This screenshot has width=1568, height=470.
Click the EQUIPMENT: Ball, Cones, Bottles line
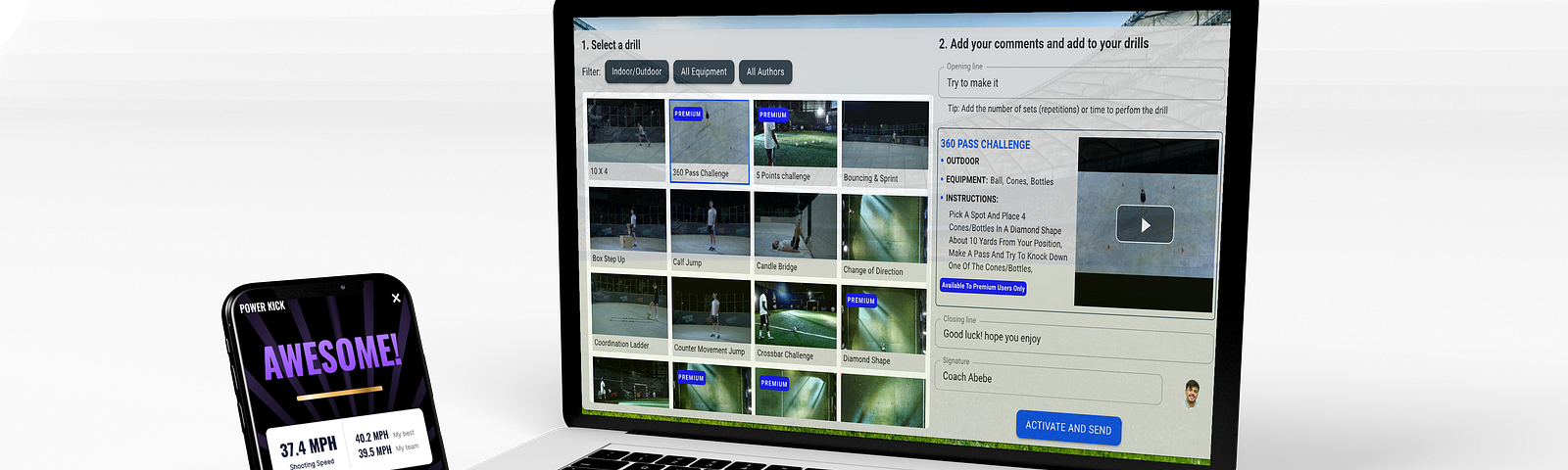1000,180
